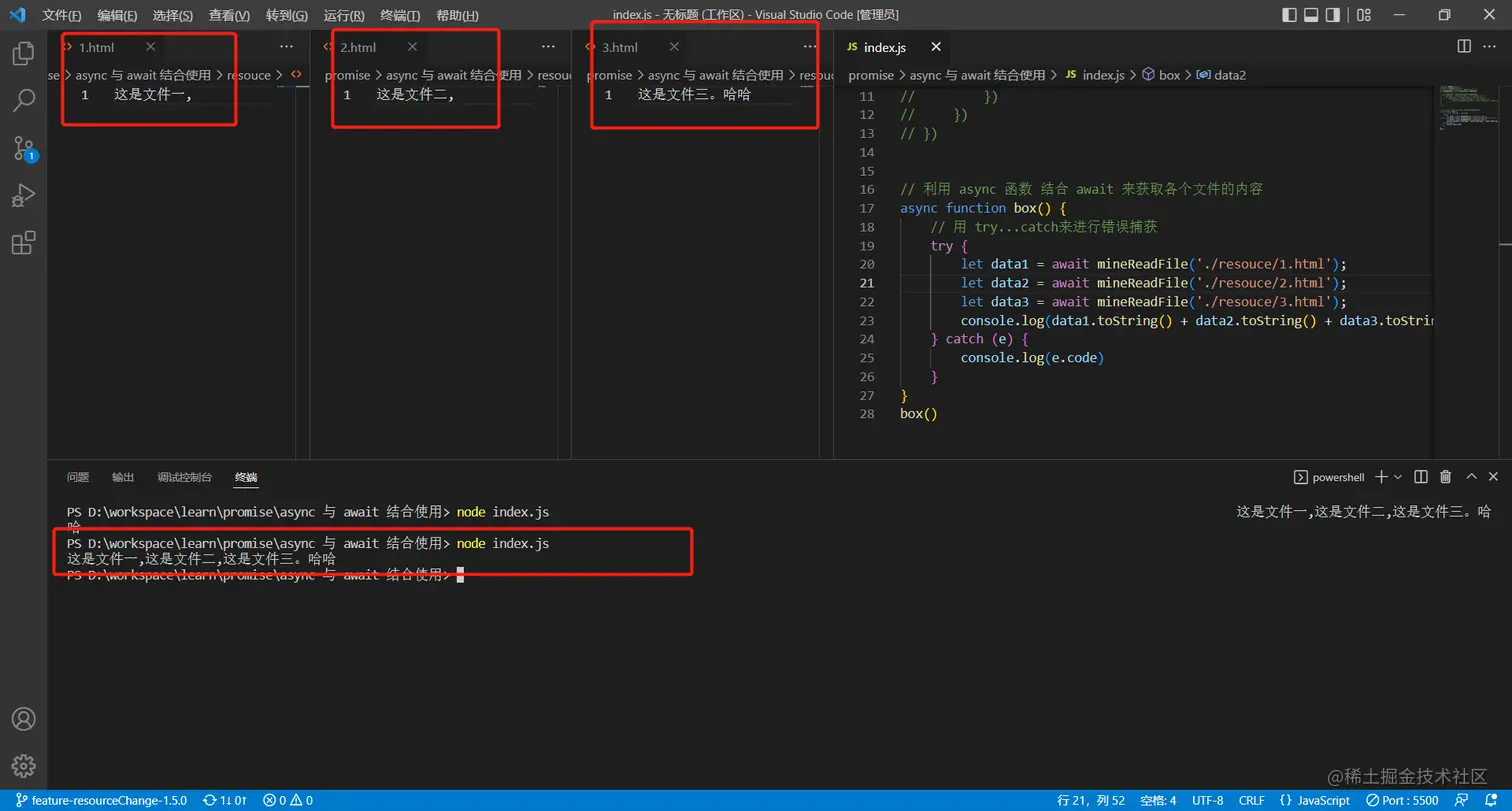The height and width of the screenshot is (811, 1512).
Task: Show errors and warnings count in status bar
Action: pyautogui.click(x=288, y=800)
